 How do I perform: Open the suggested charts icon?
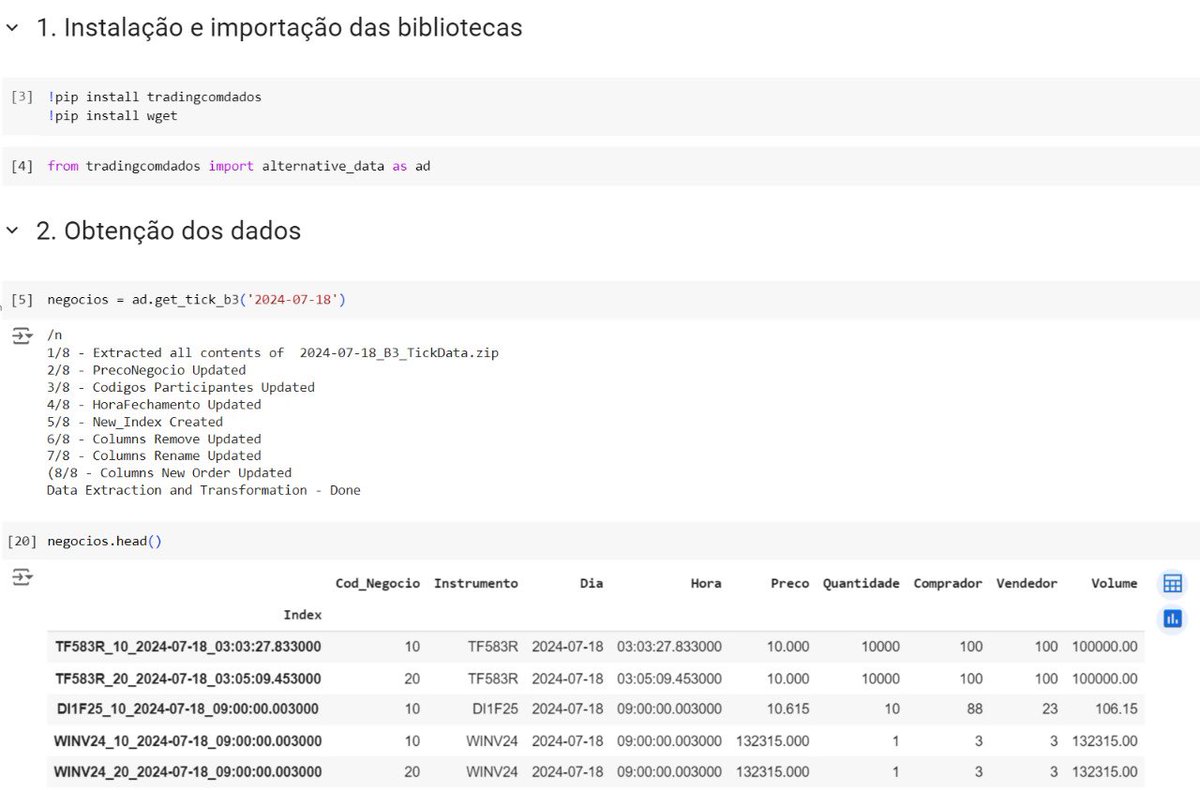pyautogui.click(x=1172, y=619)
